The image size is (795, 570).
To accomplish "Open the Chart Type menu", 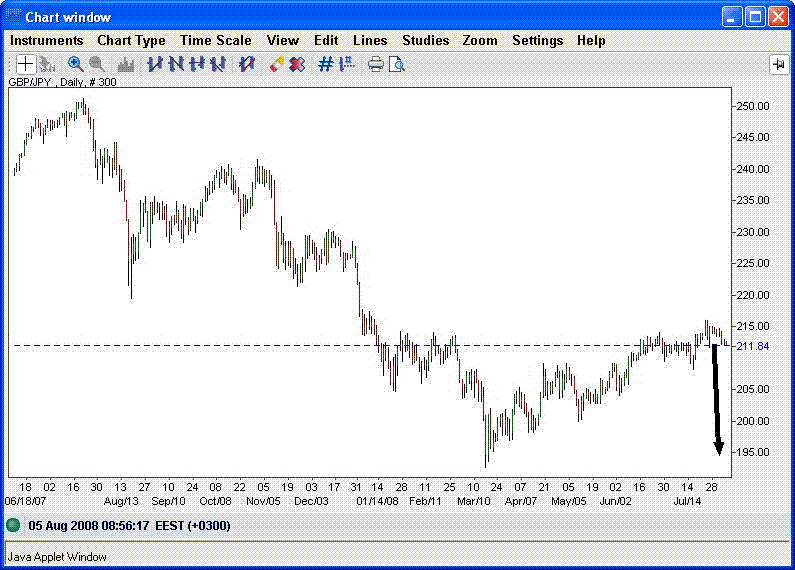I will pos(131,40).
